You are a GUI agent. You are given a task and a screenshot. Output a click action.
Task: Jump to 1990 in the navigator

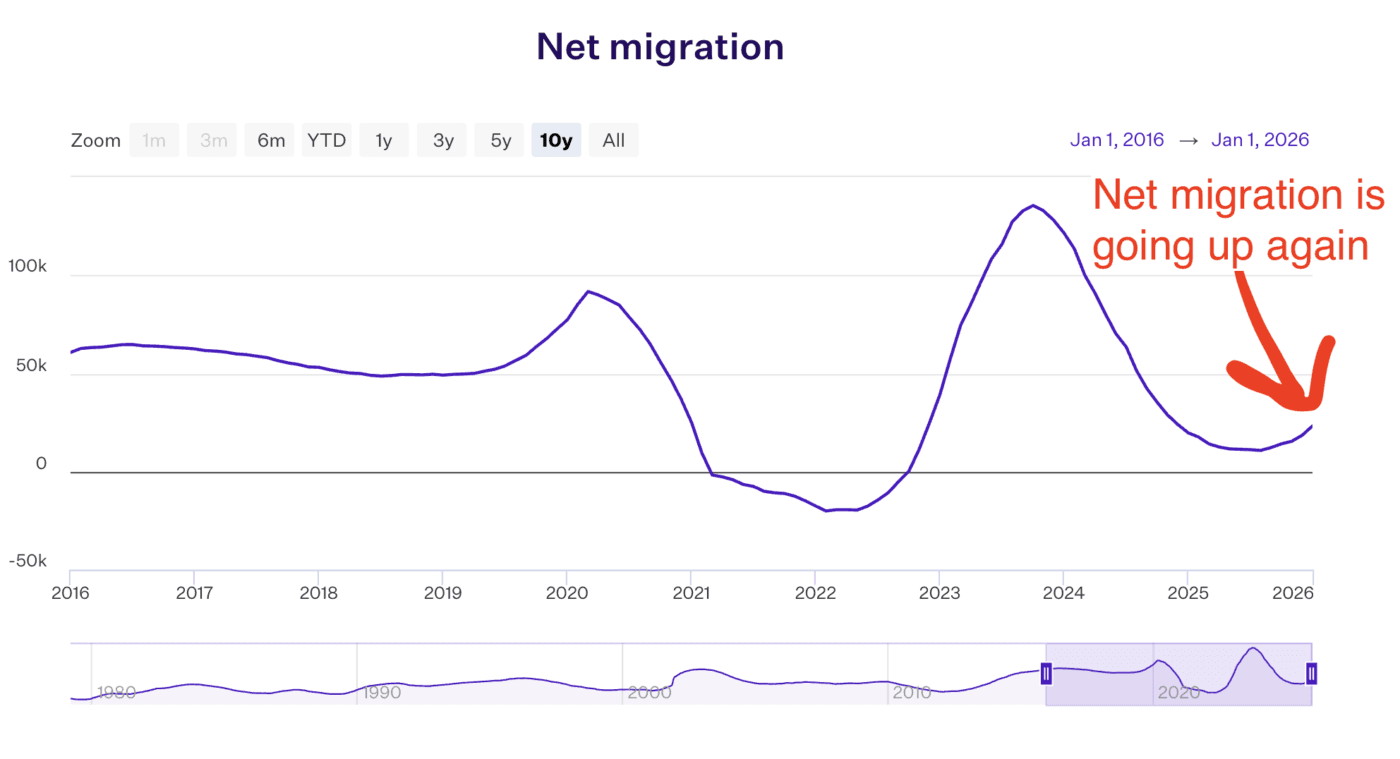pyautogui.click(x=382, y=692)
